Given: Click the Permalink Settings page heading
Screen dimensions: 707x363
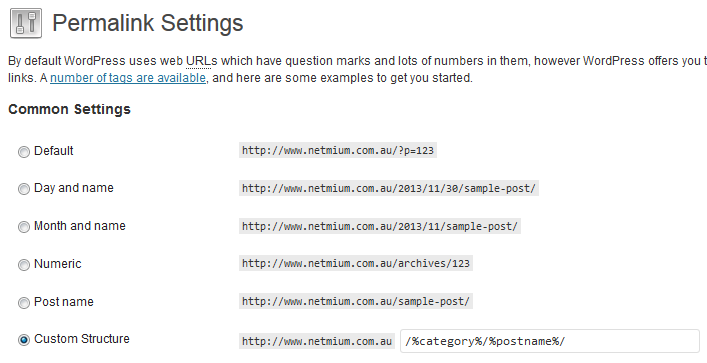Looking at the screenshot, I should tap(148, 23).
